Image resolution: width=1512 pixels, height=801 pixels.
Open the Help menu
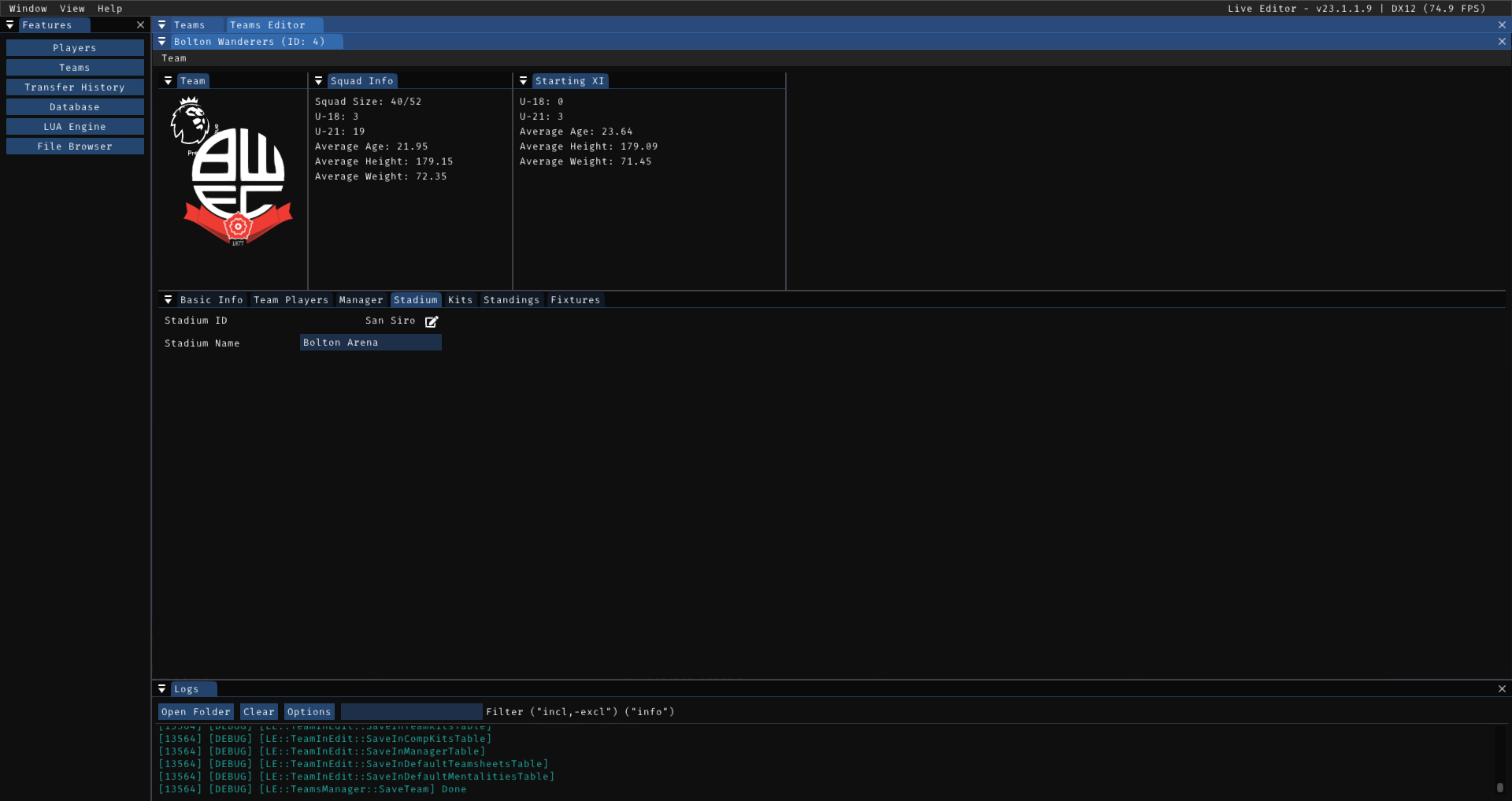[110, 9]
